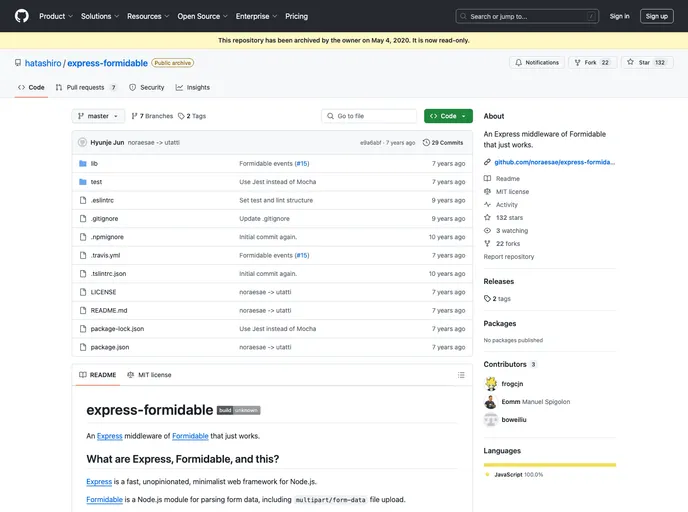Switch to the Pull requests tab
This screenshot has height=512, width=688.
click(x=86, y=88)
